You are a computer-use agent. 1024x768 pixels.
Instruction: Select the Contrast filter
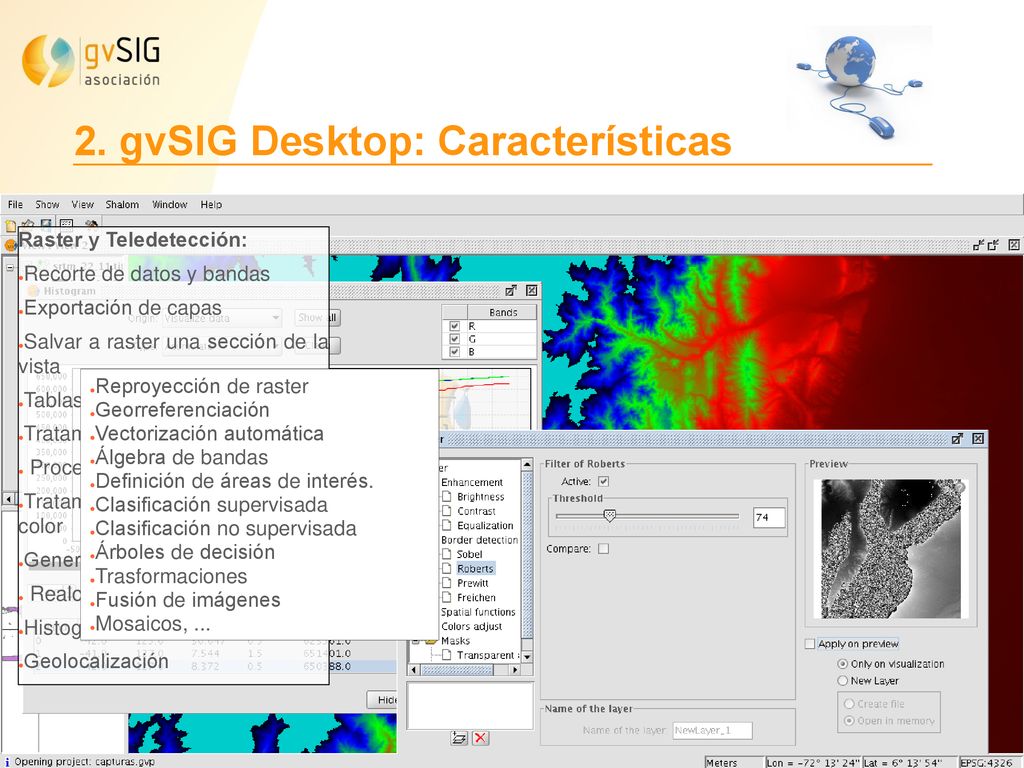(x=476, y=511)
